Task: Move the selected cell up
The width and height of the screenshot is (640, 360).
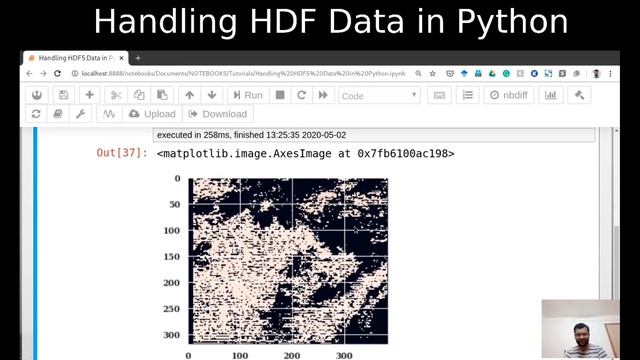Action: coord(189,95)
